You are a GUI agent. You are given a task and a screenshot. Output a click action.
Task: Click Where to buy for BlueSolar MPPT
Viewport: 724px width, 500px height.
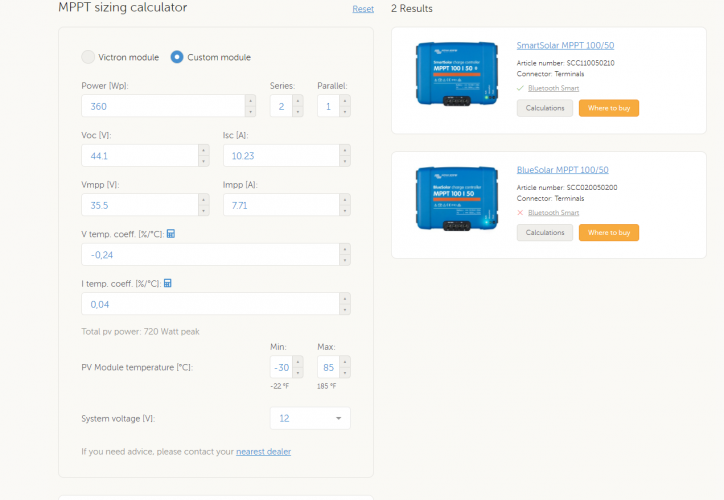pyautogui.click(x=608, y=232)
